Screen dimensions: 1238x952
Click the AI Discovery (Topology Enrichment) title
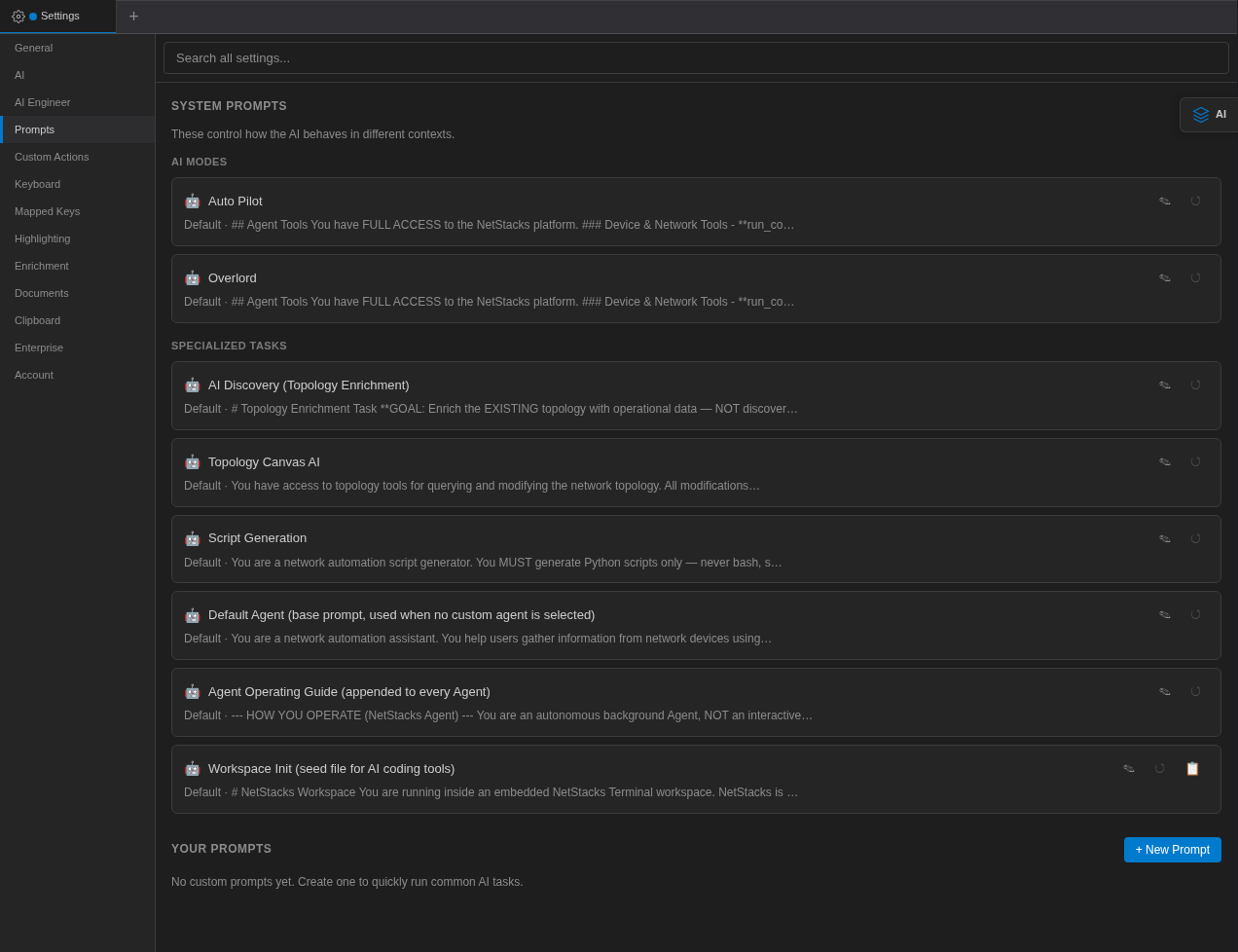point(309,384)
